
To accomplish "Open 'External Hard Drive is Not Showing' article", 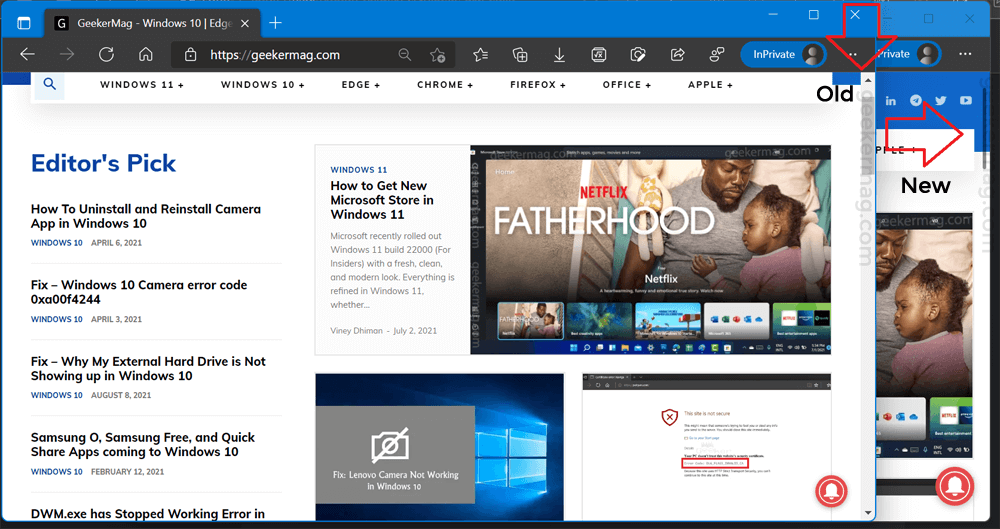I will [148, 369].
